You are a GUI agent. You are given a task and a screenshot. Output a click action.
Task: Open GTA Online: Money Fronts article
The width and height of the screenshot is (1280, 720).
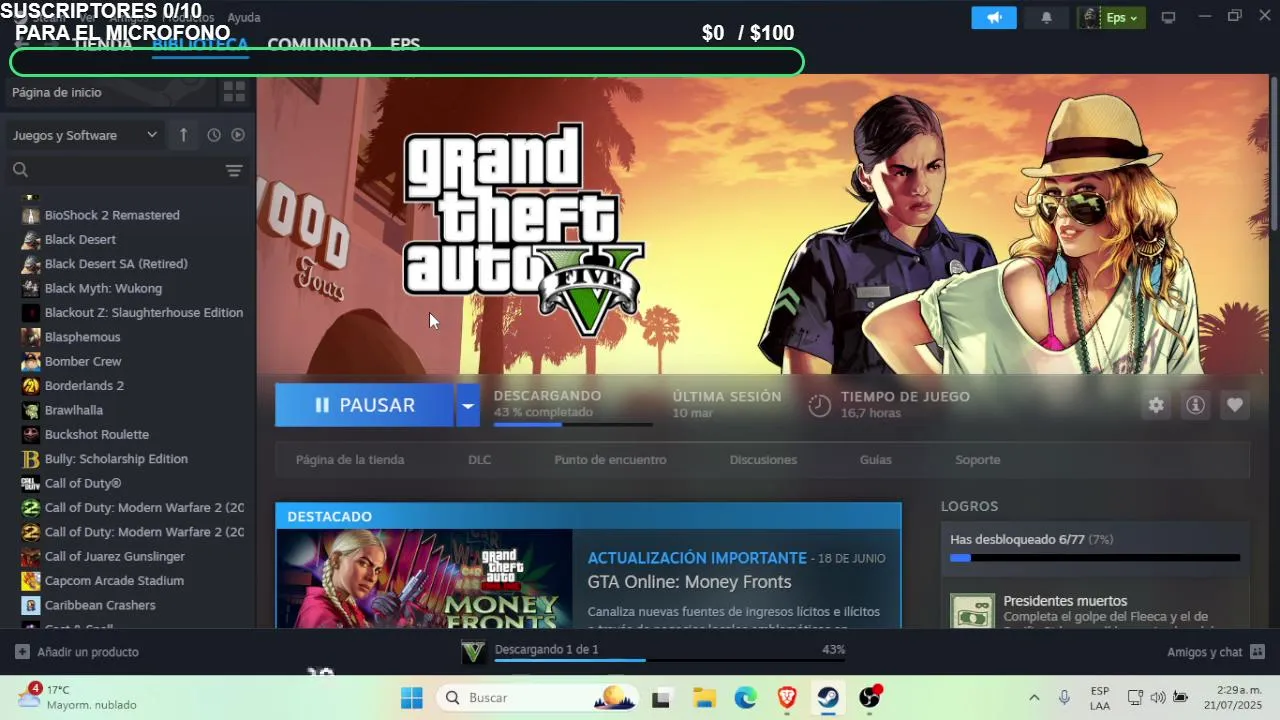(x=689, y=582)
